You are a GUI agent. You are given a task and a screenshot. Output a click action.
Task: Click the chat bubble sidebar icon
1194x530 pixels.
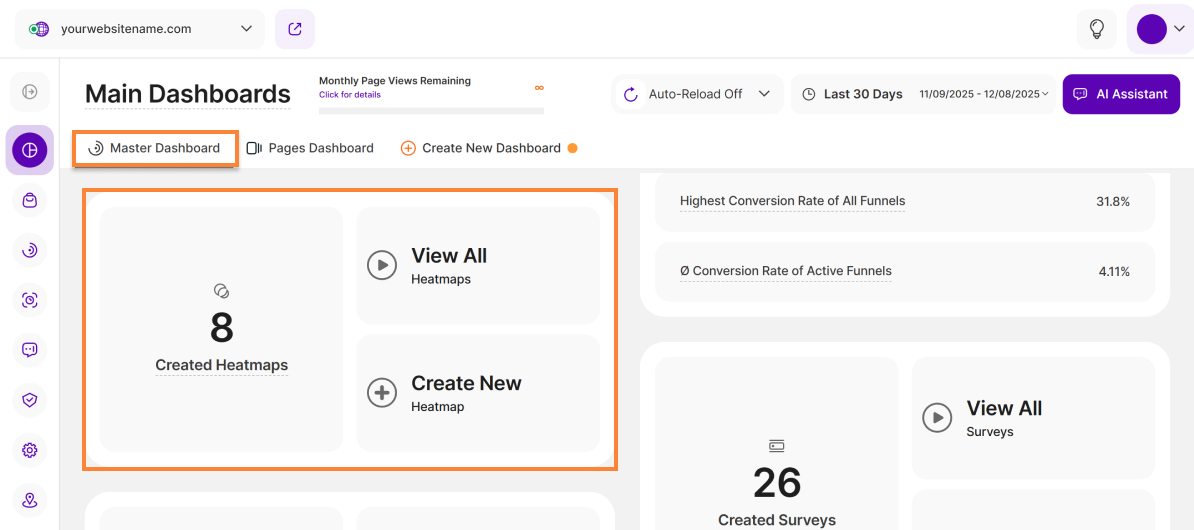pyautogui.click(x=30, y=350)
